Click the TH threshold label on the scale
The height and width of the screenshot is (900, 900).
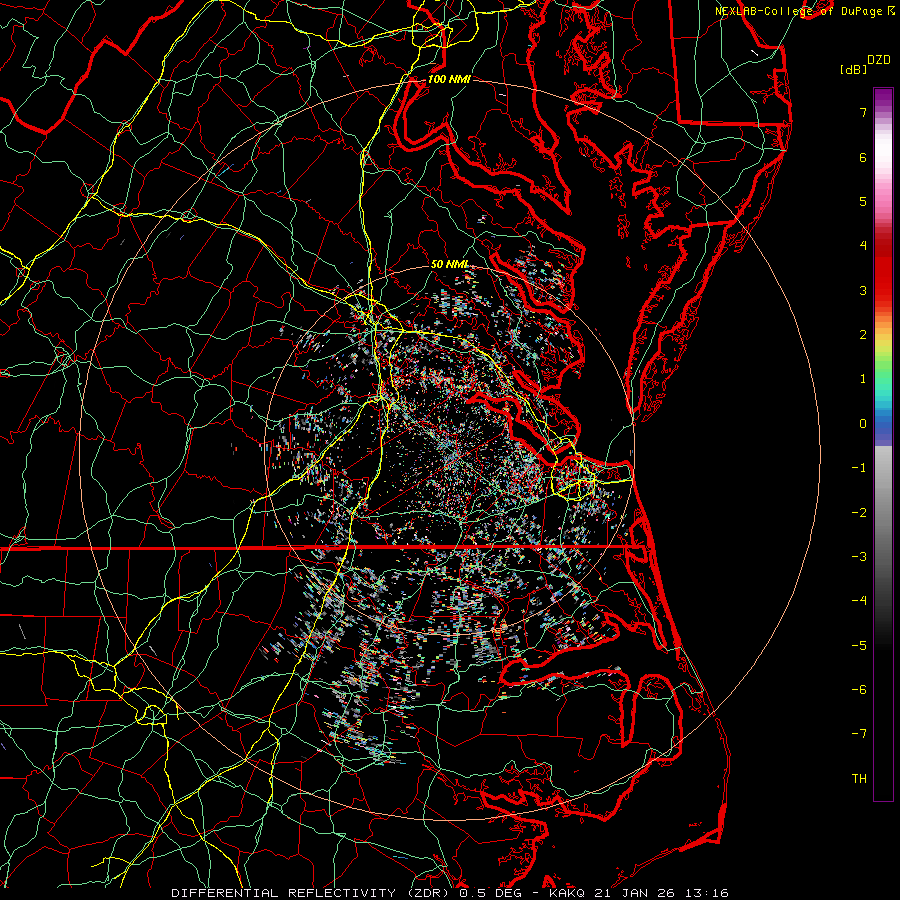click(x=859, y=779)
